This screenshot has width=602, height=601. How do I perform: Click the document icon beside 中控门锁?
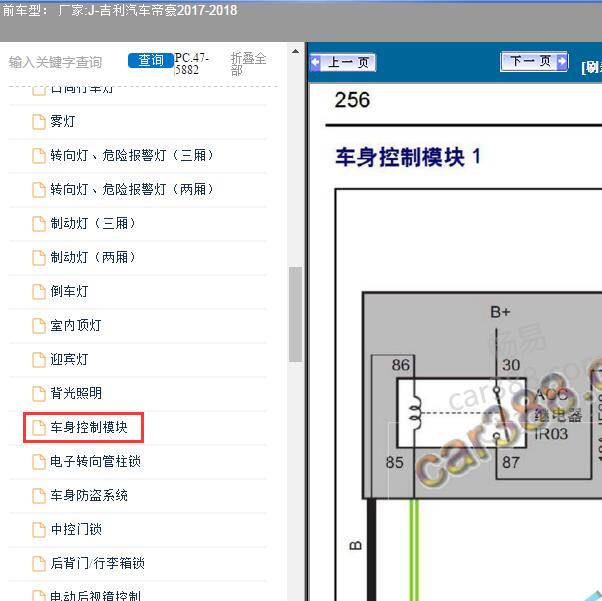[39, 530]
